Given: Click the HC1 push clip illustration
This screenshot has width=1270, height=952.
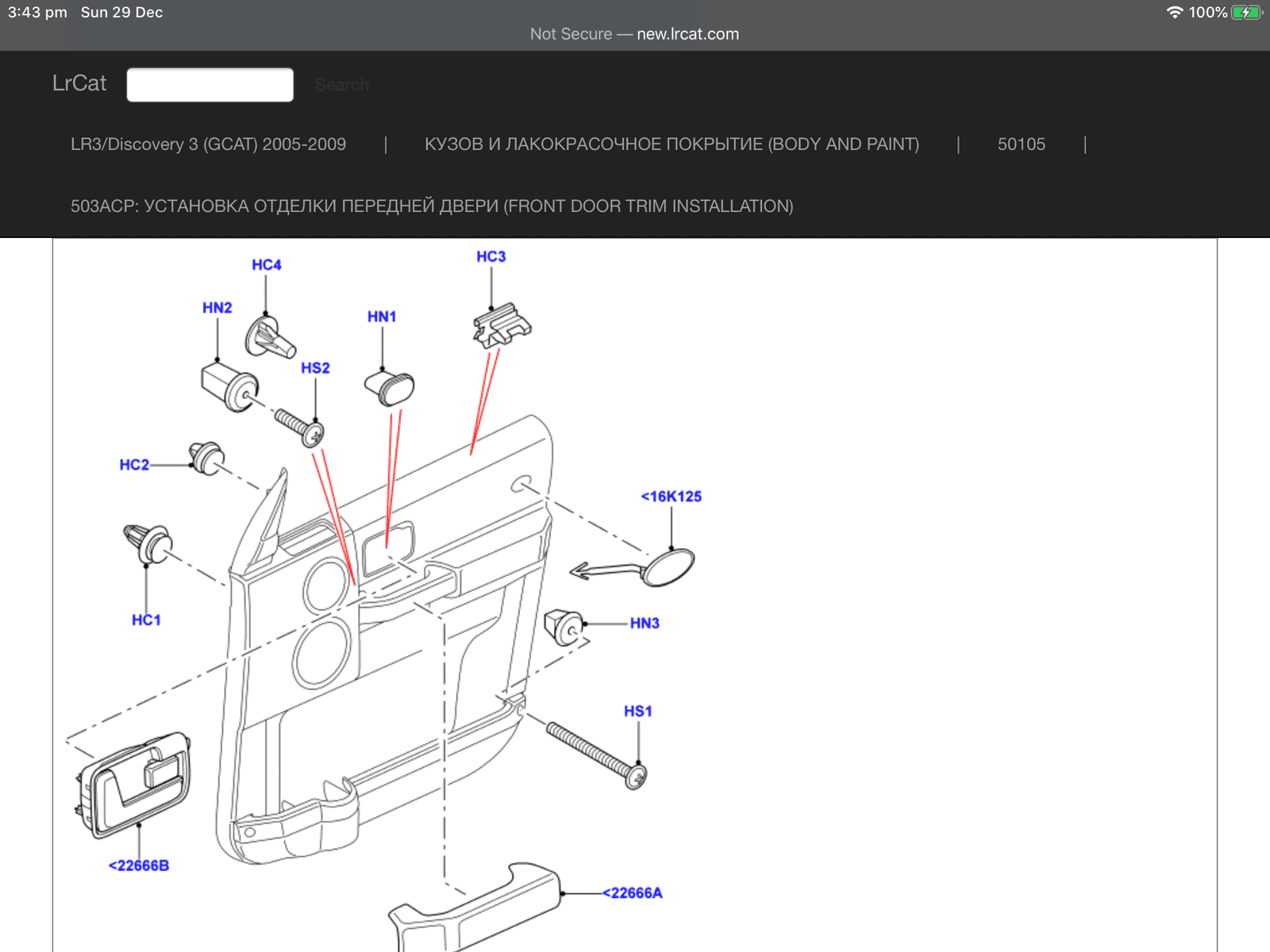Looking at the screenshot, I should (x=148, y=543).
